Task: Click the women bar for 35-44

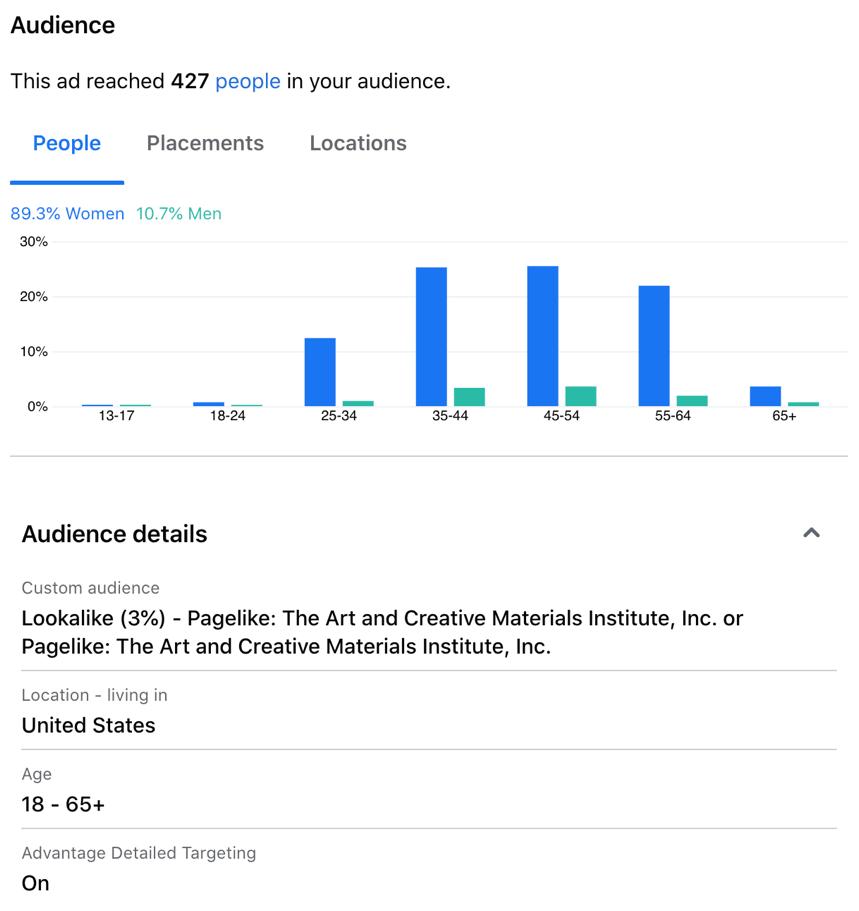Action: (x=431, y=336)
